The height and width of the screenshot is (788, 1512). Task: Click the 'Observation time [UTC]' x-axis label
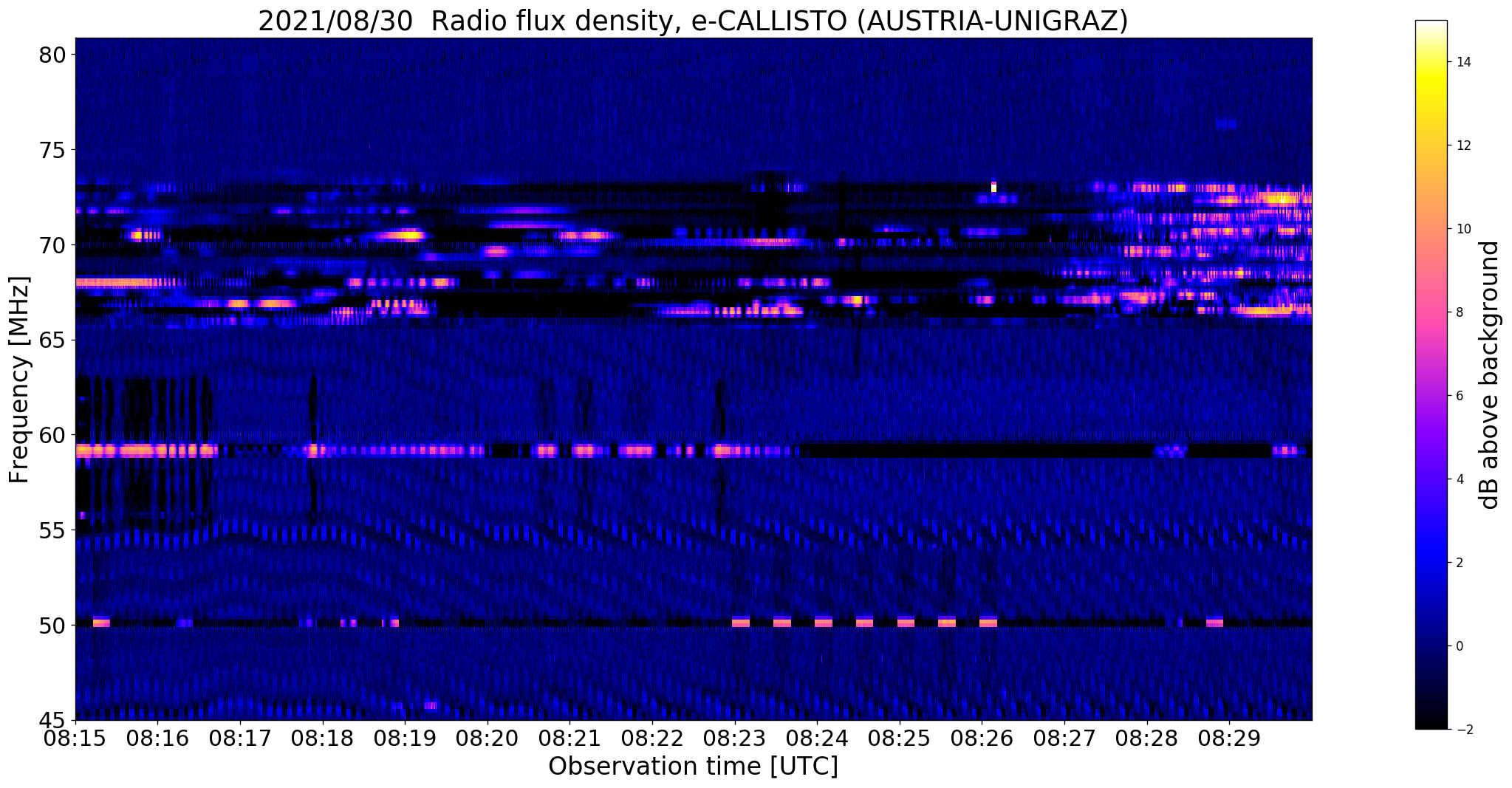(x=693, y=767)
